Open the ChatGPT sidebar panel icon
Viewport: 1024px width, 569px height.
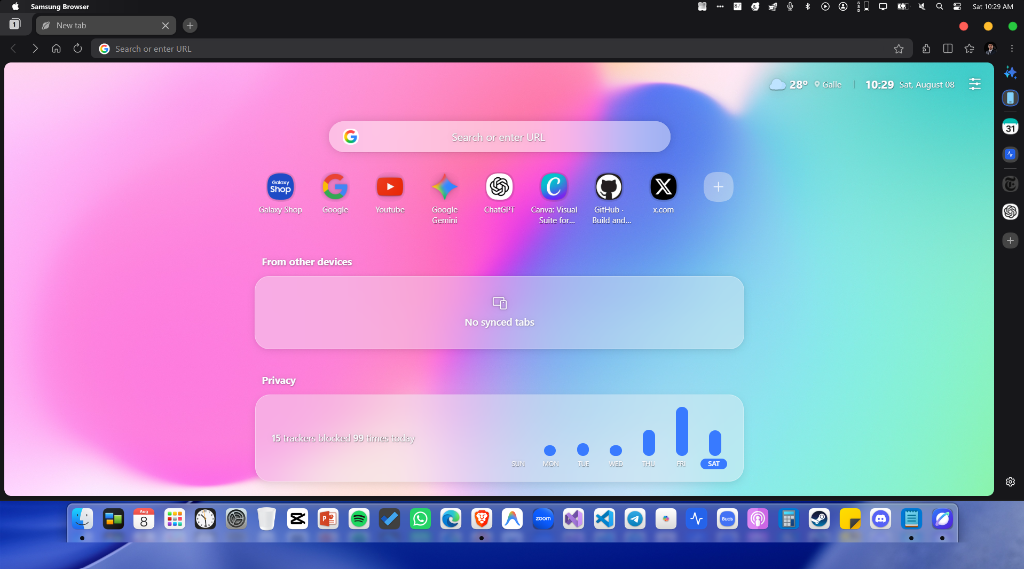(1010, 212)
